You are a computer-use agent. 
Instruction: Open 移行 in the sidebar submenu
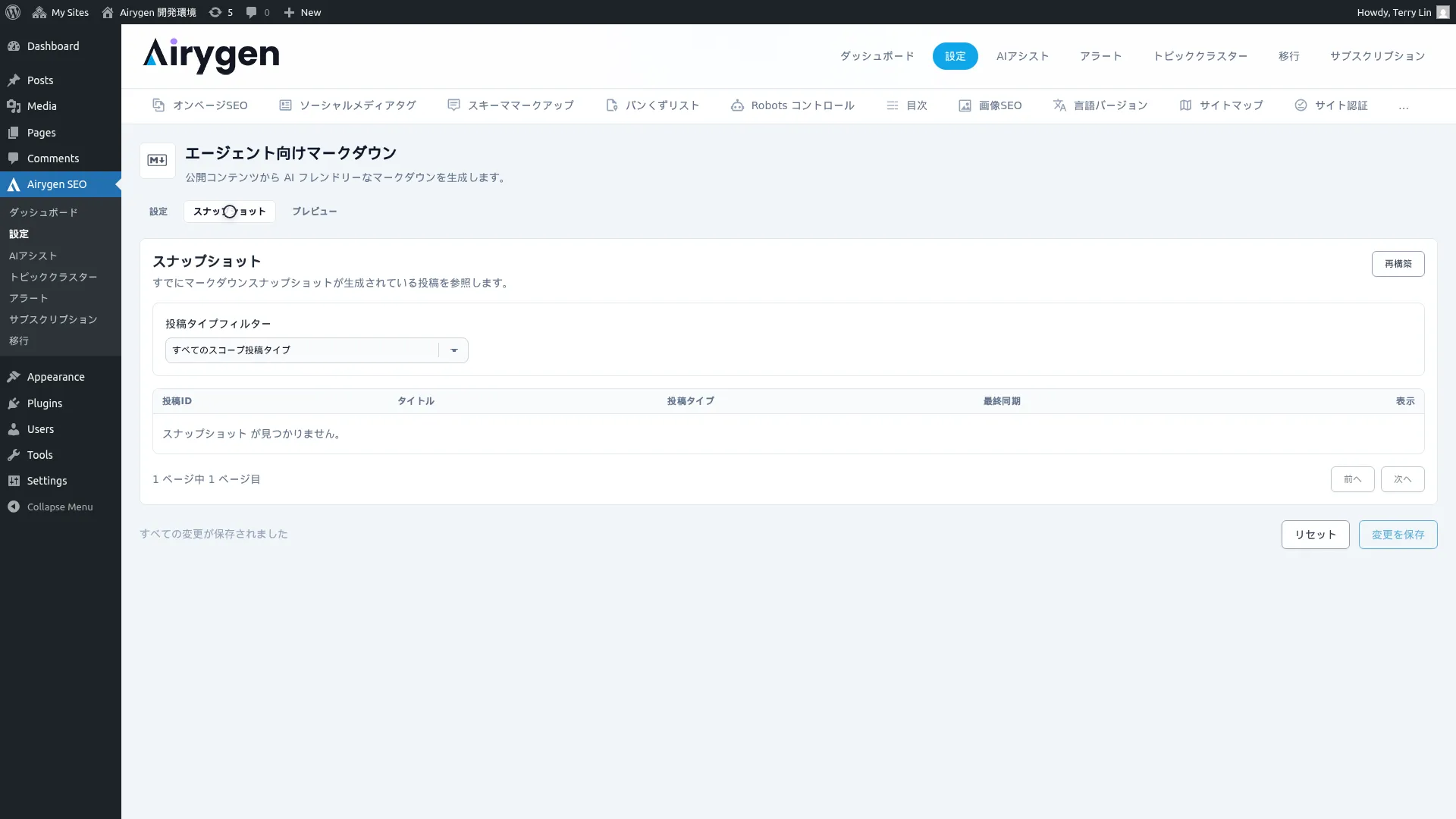point(19,341)
